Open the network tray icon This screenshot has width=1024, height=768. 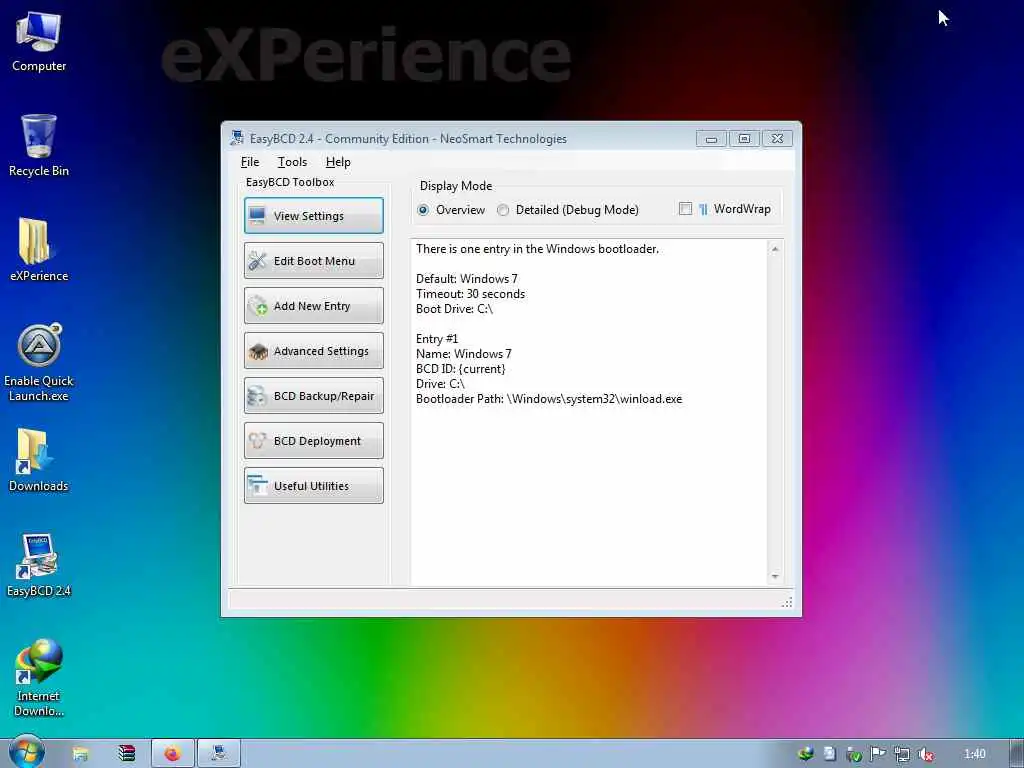901,754
